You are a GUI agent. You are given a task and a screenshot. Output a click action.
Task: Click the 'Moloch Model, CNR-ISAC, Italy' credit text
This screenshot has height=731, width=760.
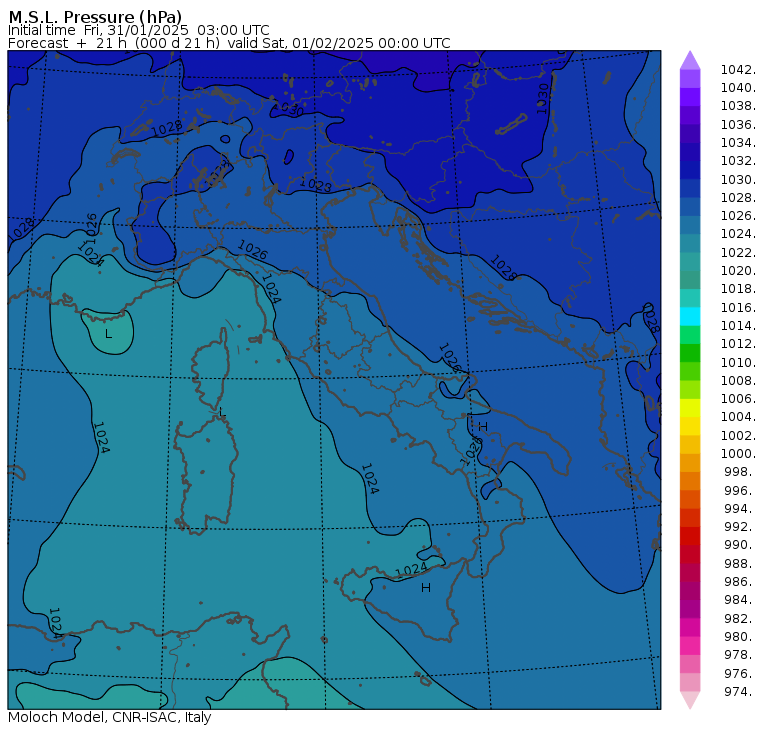click(110, 717)
